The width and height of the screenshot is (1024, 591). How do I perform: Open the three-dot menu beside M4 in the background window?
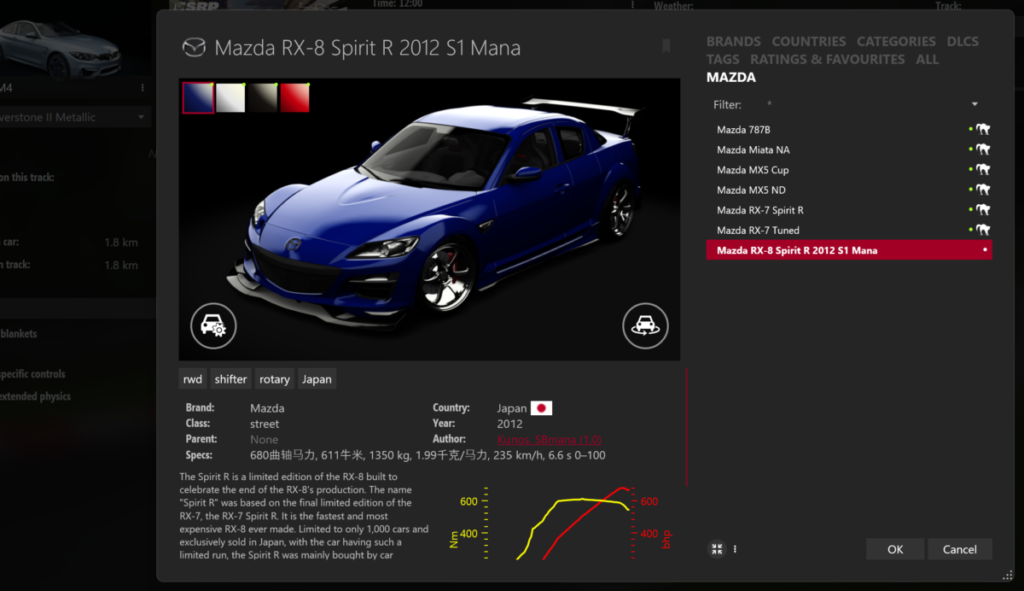click(142, 88)
